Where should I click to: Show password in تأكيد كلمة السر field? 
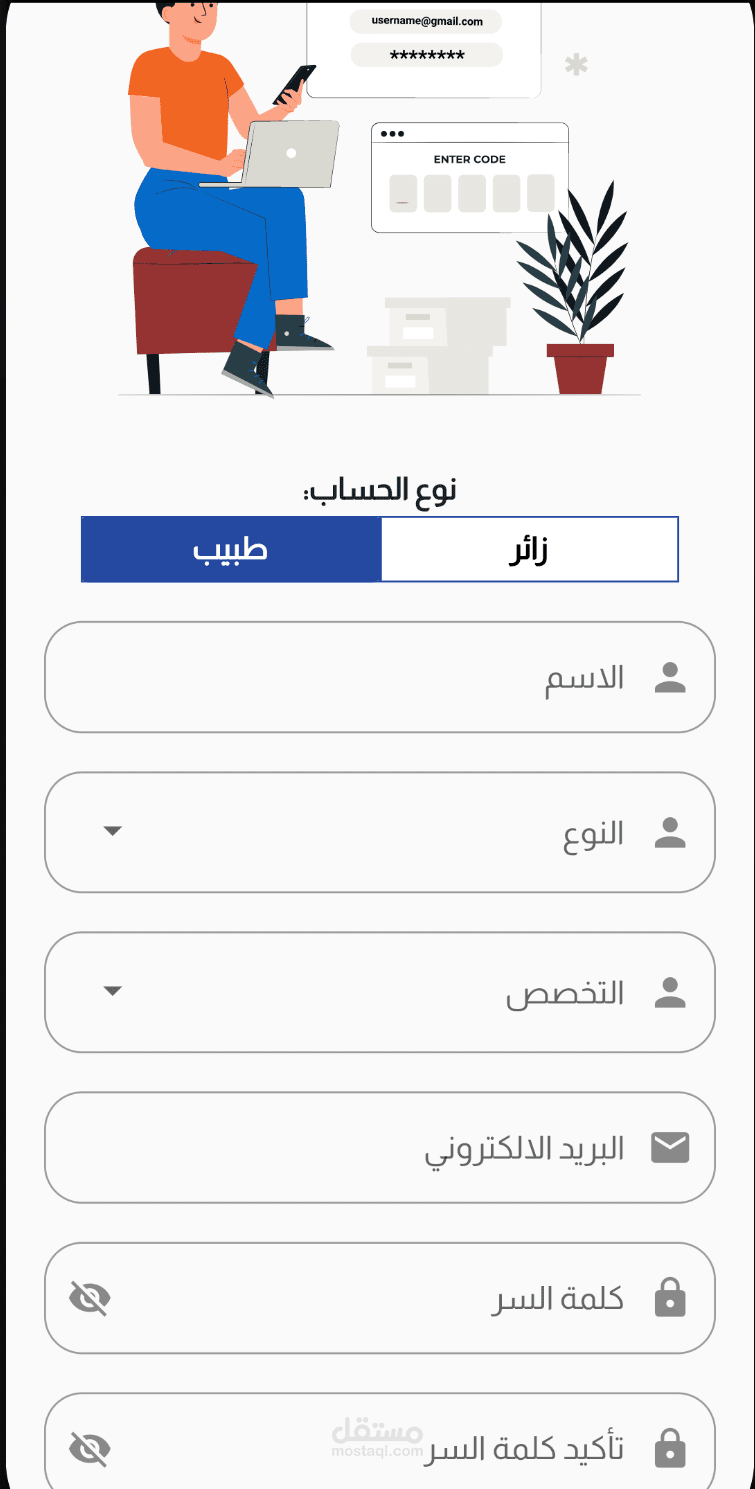(x=90, y=1448)
